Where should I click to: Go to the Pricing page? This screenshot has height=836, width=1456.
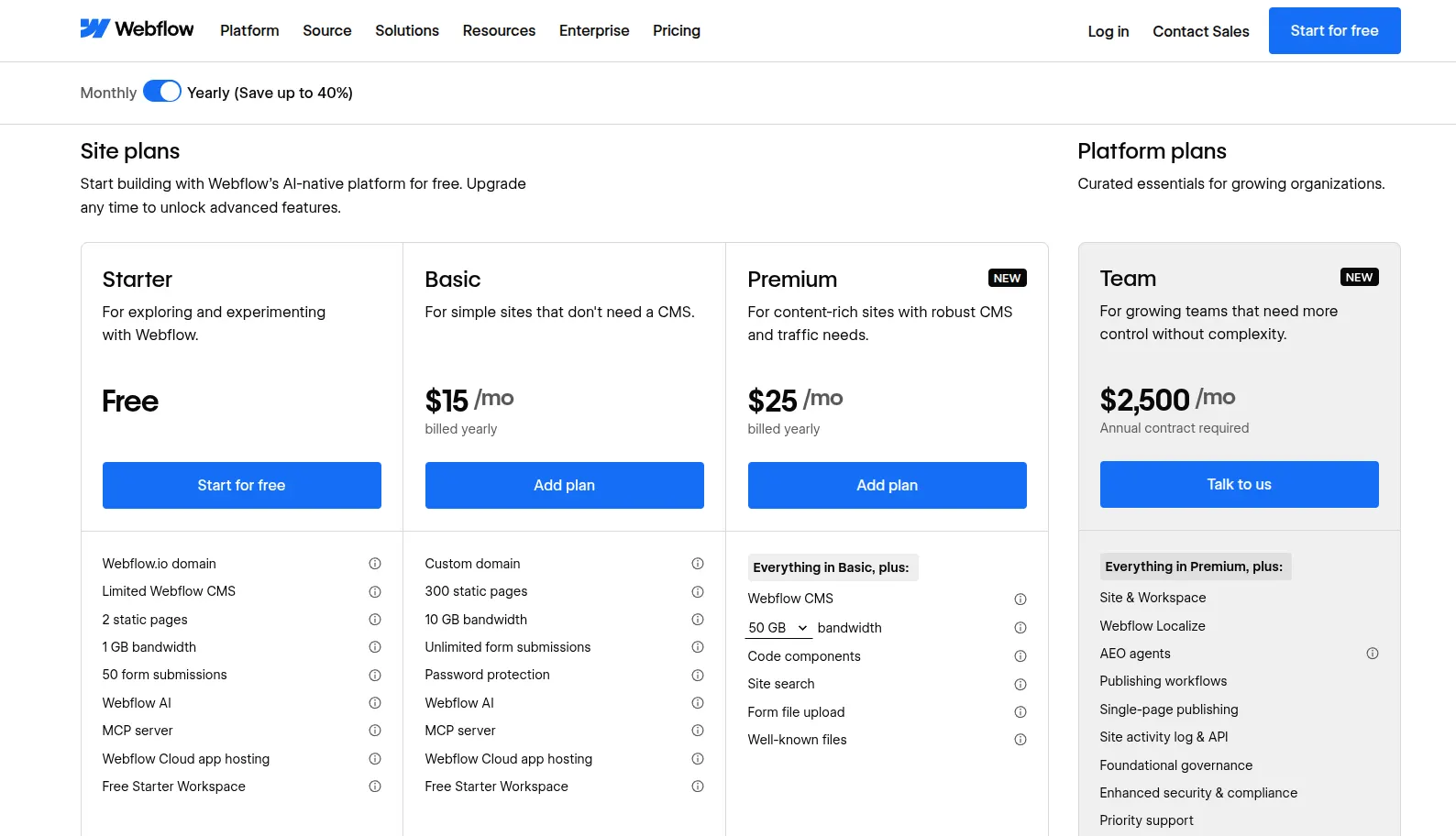(677, 30)
